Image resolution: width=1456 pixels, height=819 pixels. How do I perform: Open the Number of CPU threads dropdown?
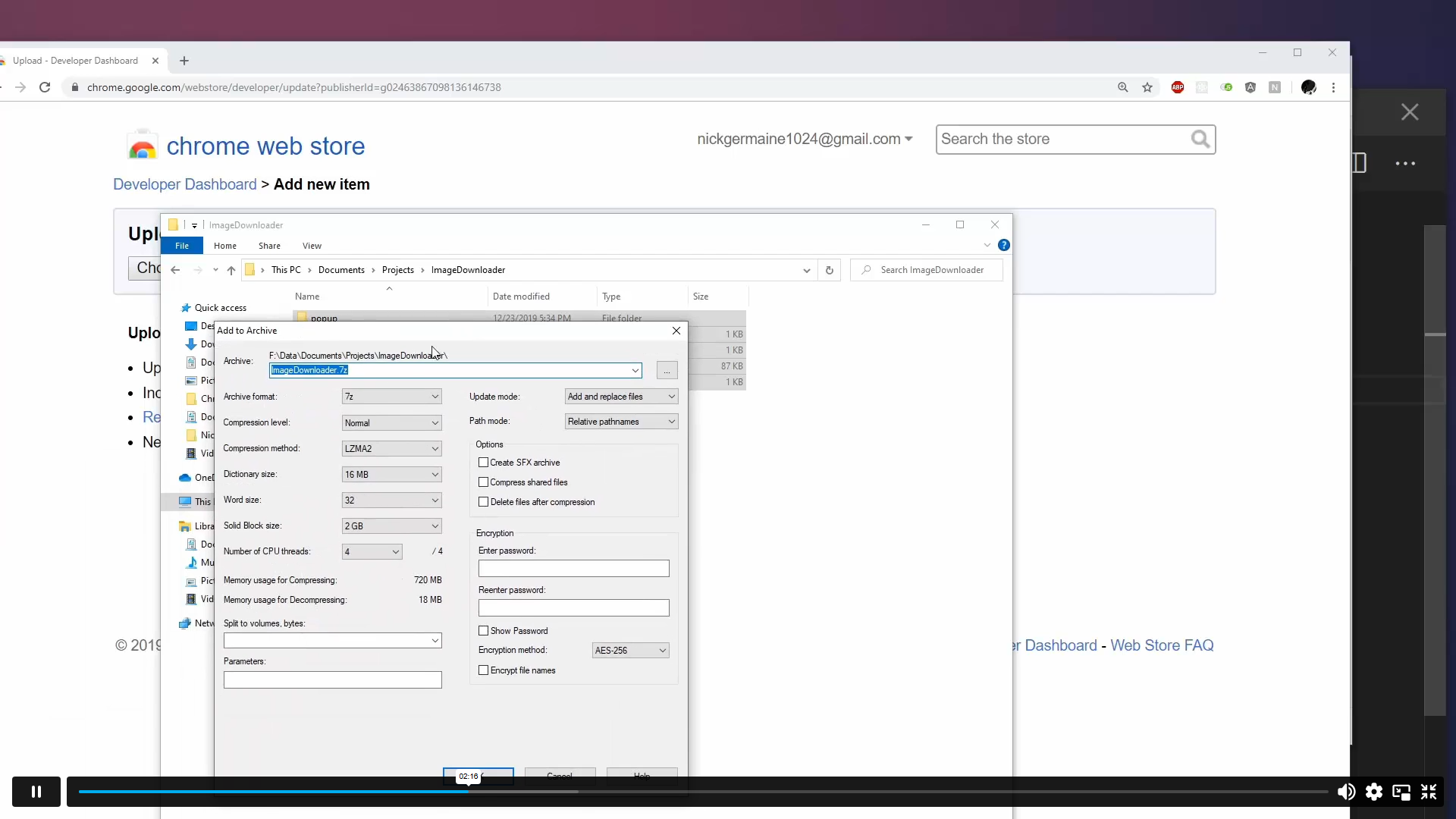coord(372,552)
